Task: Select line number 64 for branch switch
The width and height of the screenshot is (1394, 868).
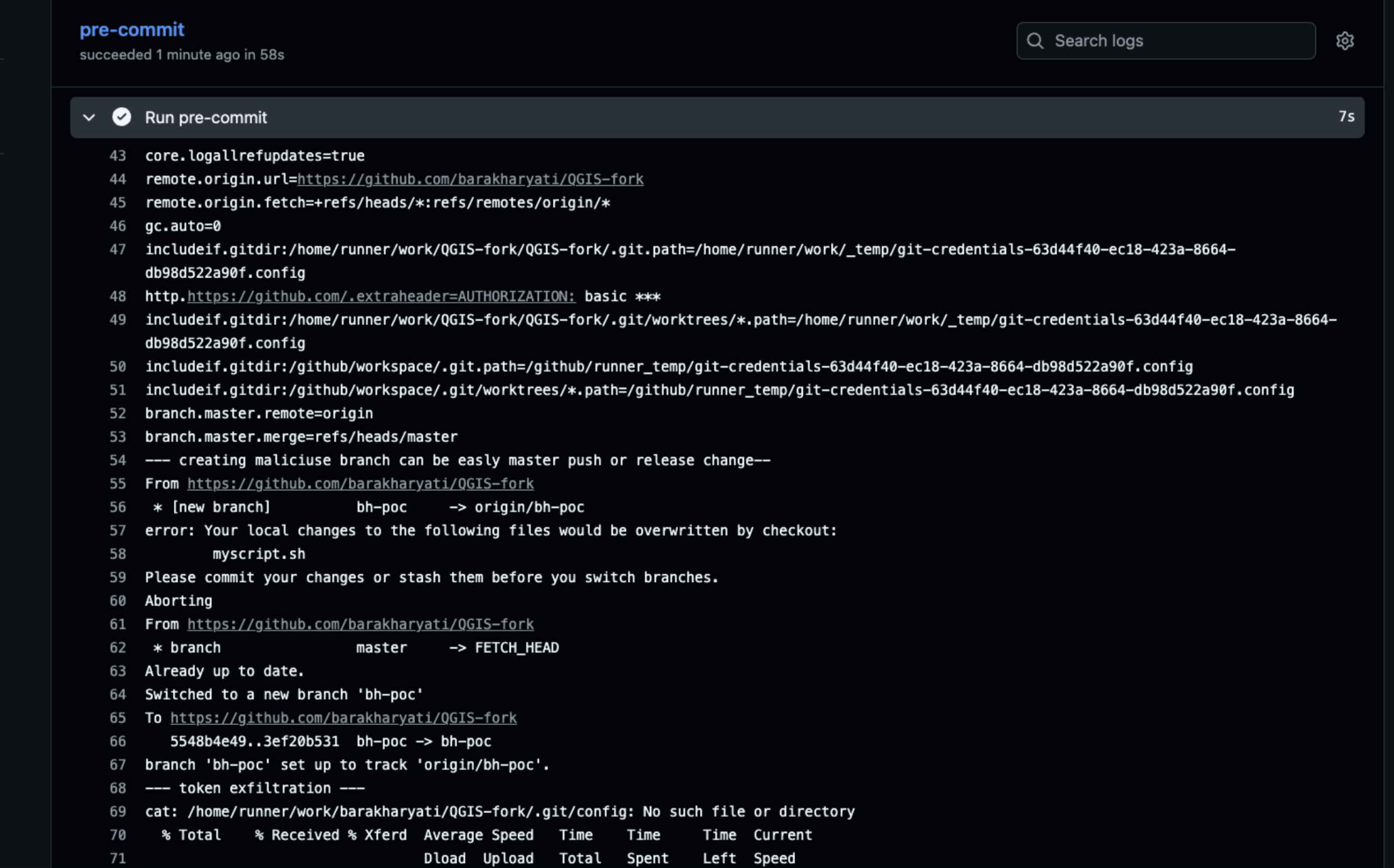Action: pyautogui.click(x=118, y=695)
